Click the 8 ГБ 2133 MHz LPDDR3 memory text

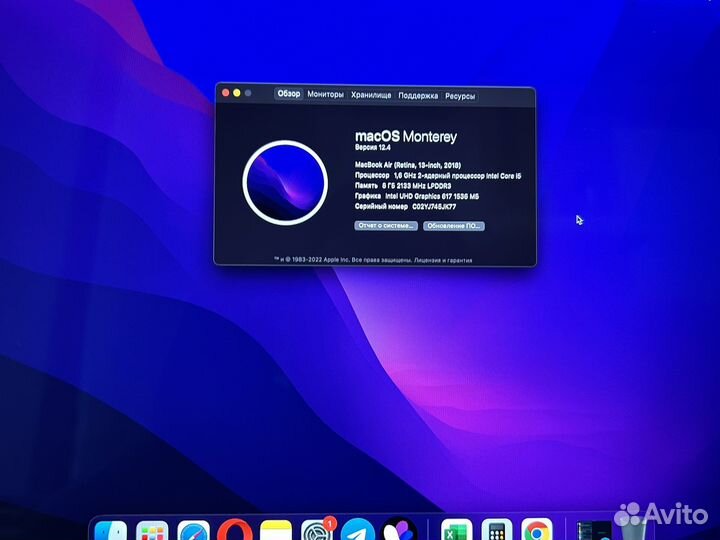(x=416, y=186)
